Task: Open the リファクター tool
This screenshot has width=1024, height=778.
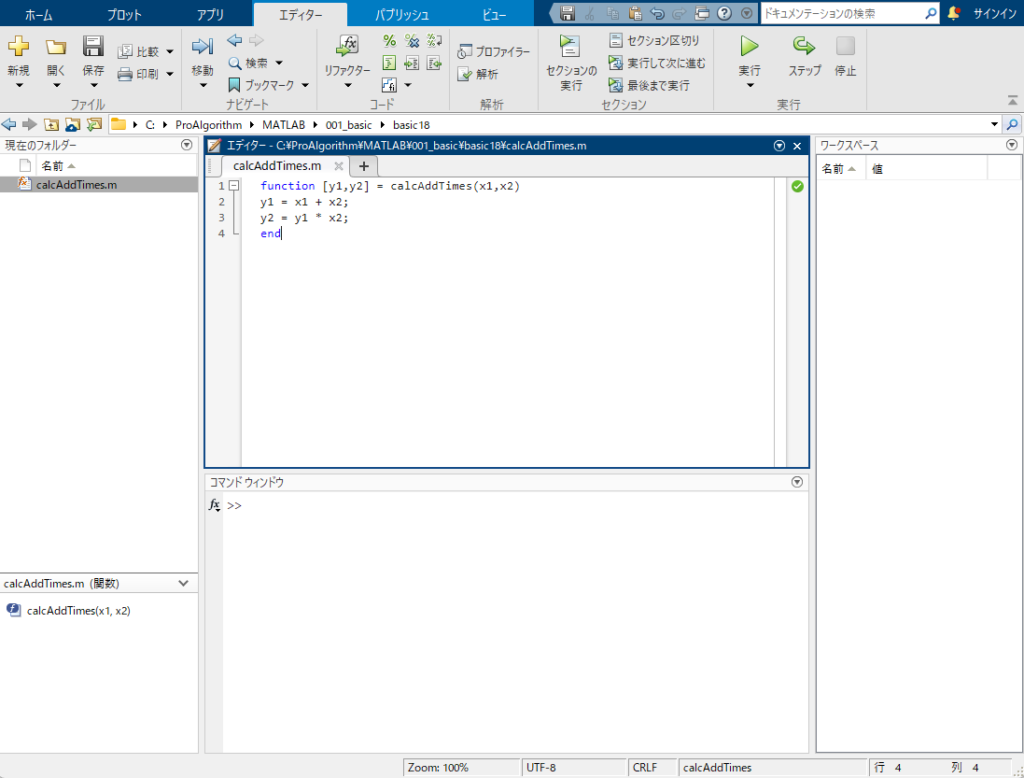Action: pos(347,46)
